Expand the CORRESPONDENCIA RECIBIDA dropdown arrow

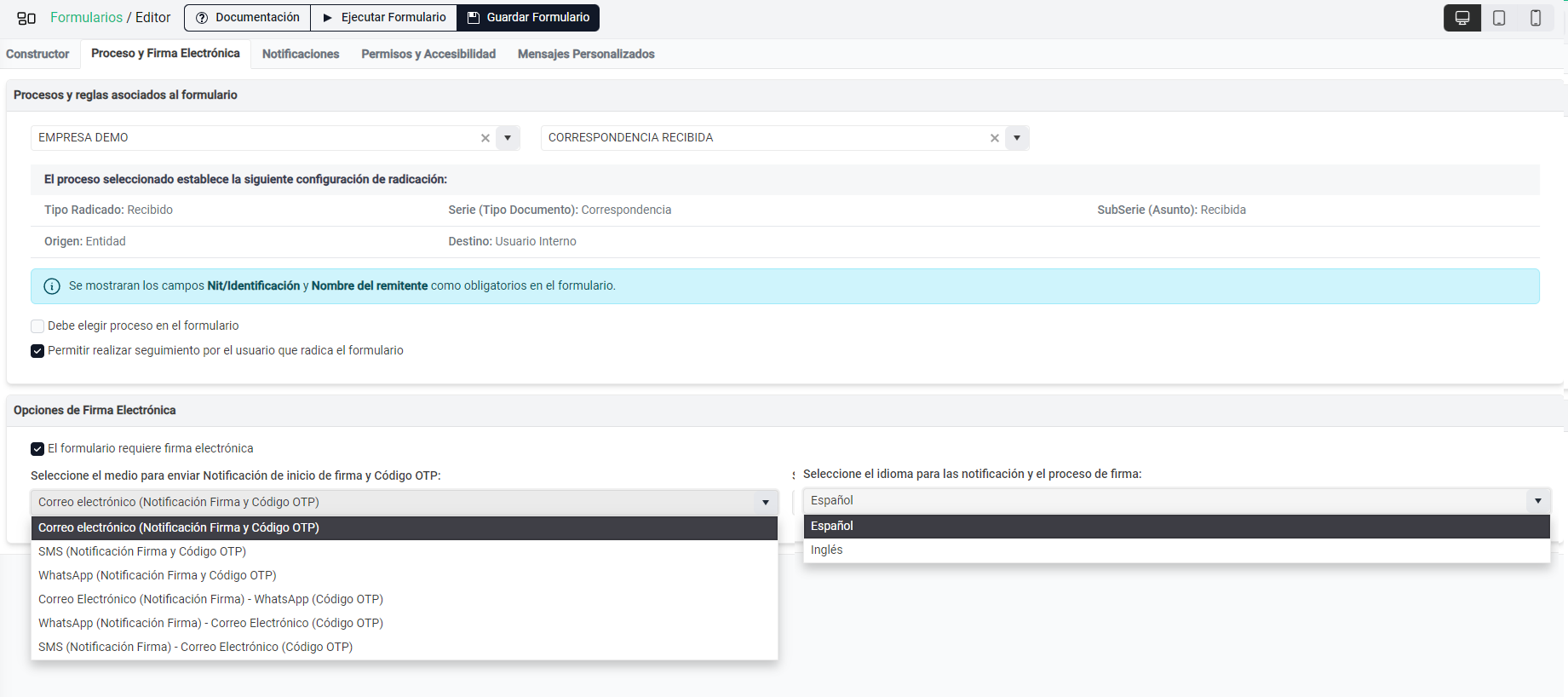(1017, 138)
